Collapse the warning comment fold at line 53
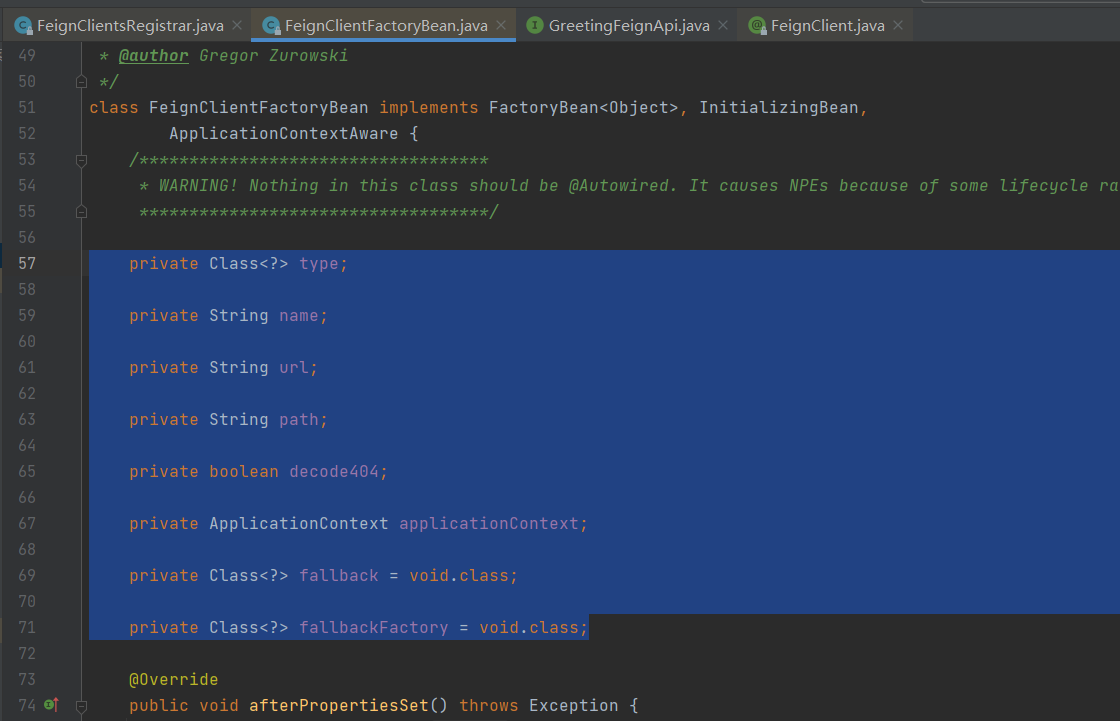 (81, 160)
